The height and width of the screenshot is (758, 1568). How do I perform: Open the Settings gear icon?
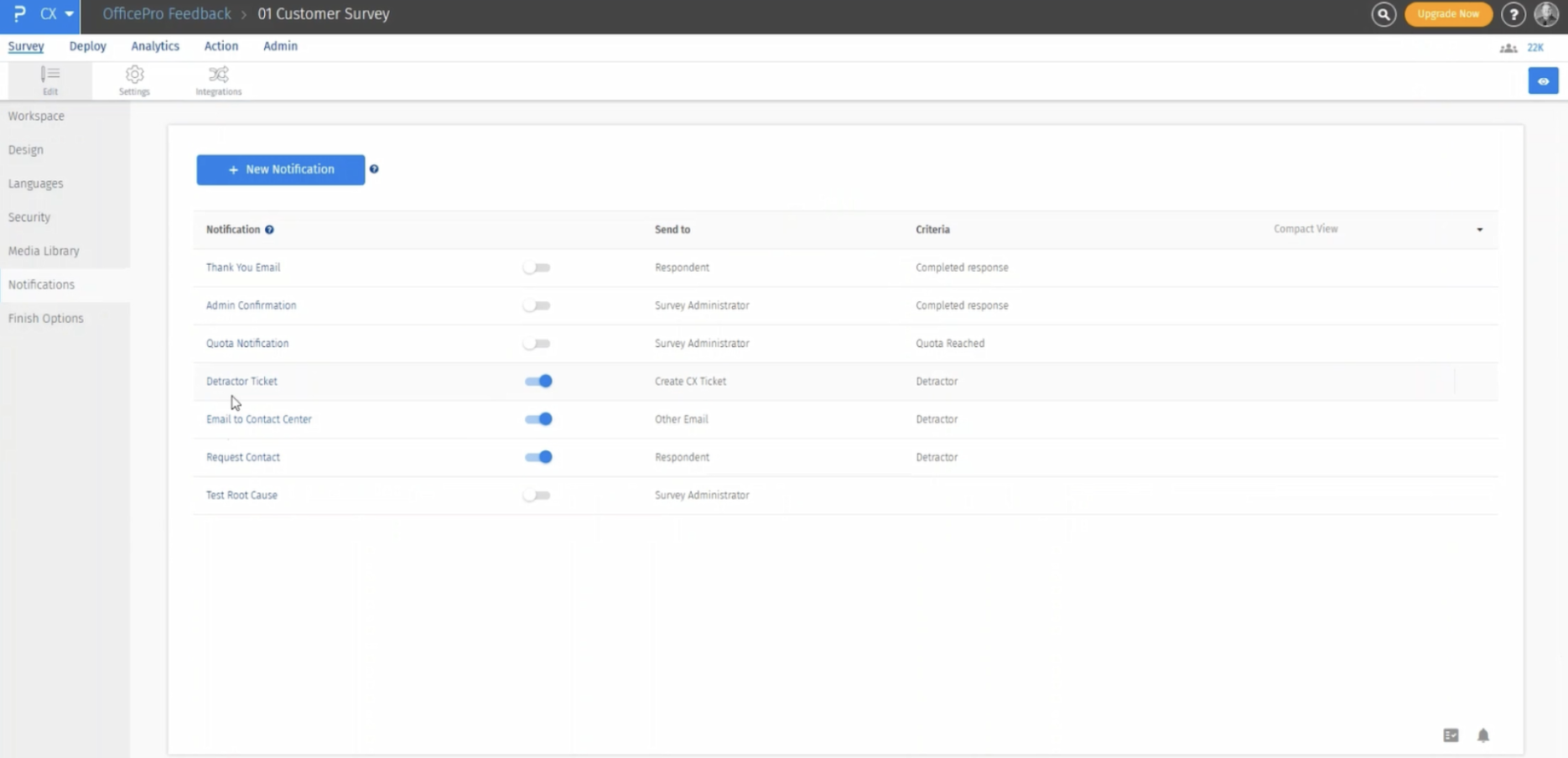tap(134, 80)
